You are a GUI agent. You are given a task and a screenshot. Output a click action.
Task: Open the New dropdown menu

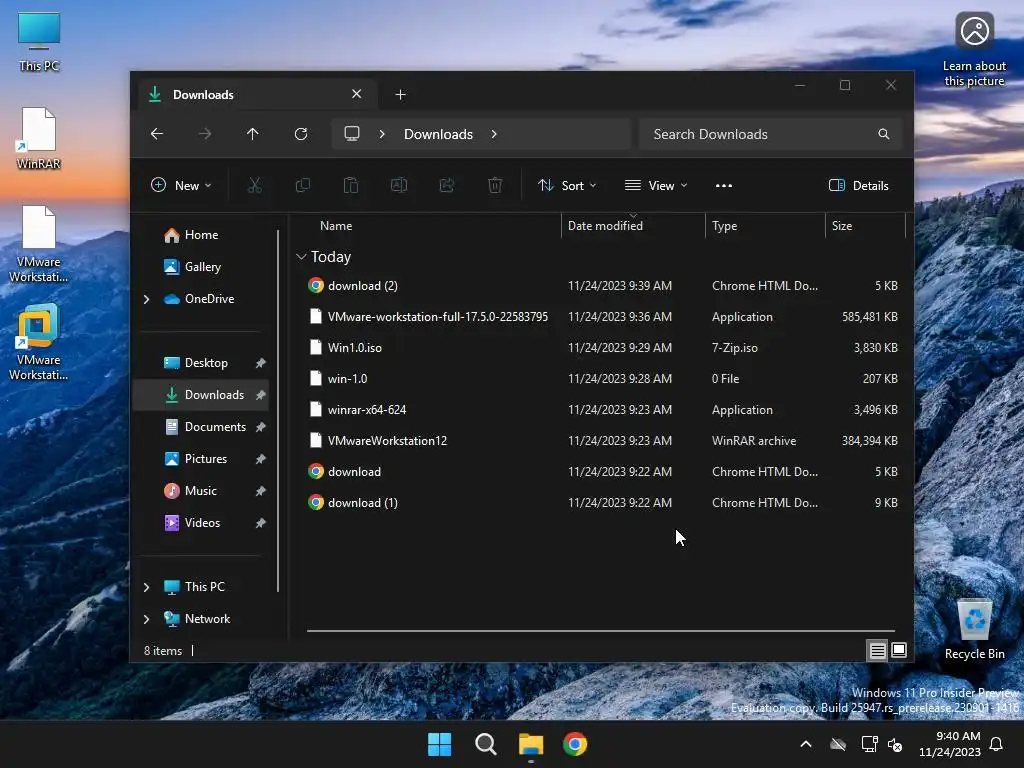point(182,185)
